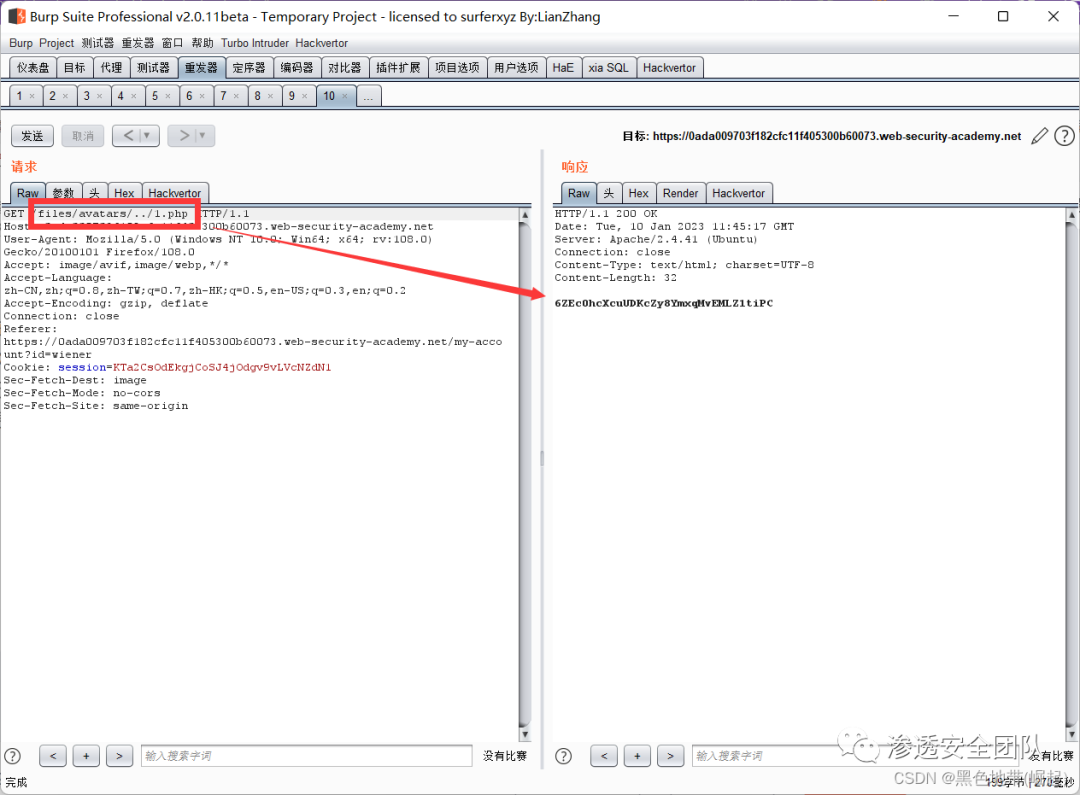The image size is (1080, 795).
Task: Open the 窗口 menu
Action: coord(172,43)
